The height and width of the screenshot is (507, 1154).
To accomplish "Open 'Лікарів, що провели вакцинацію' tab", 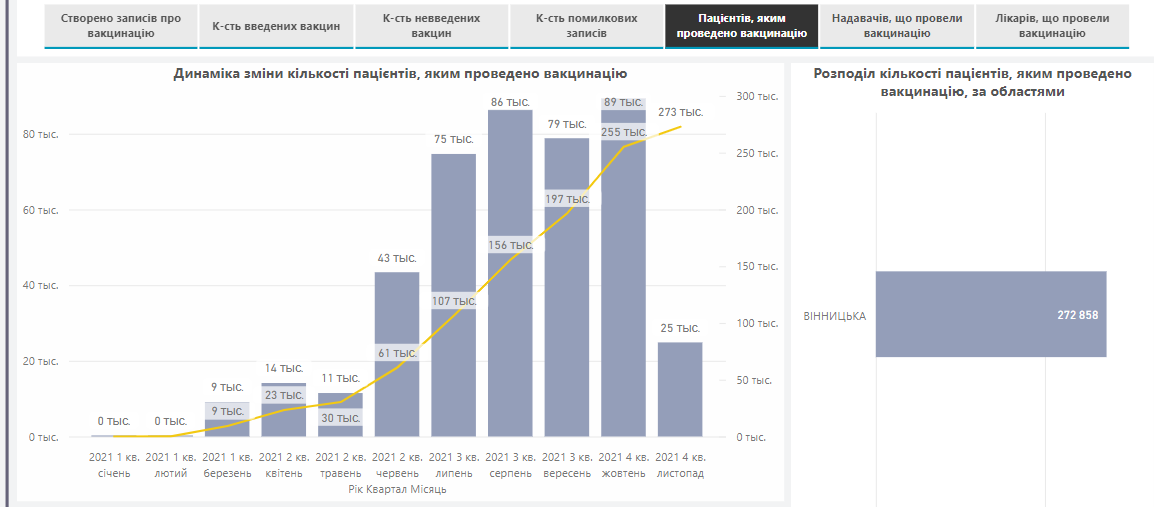I will 1052,26.
